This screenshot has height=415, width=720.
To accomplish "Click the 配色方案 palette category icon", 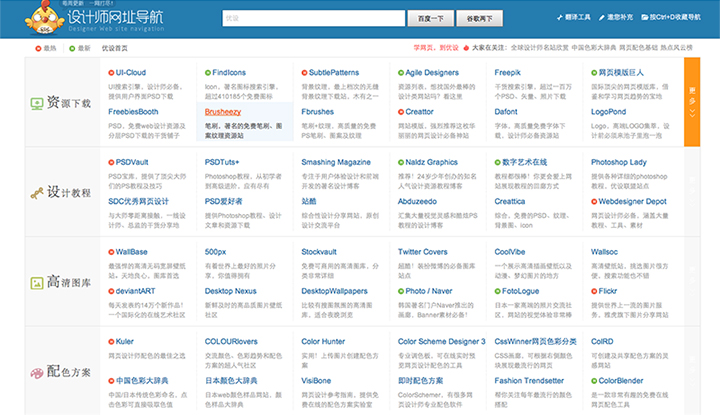I will [x=37, y=371].
